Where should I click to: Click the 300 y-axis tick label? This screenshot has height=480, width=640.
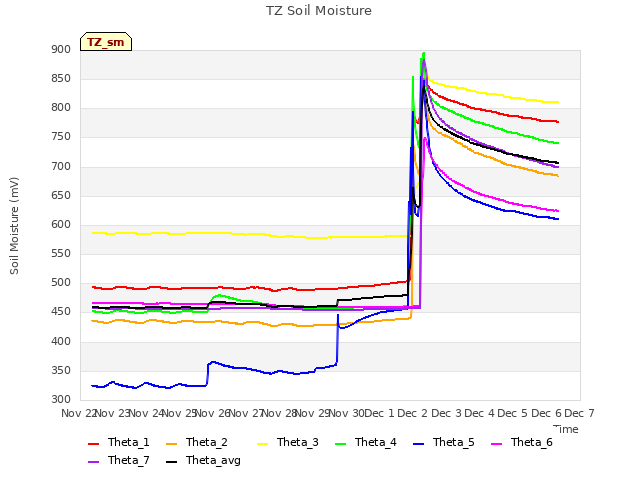61,400
